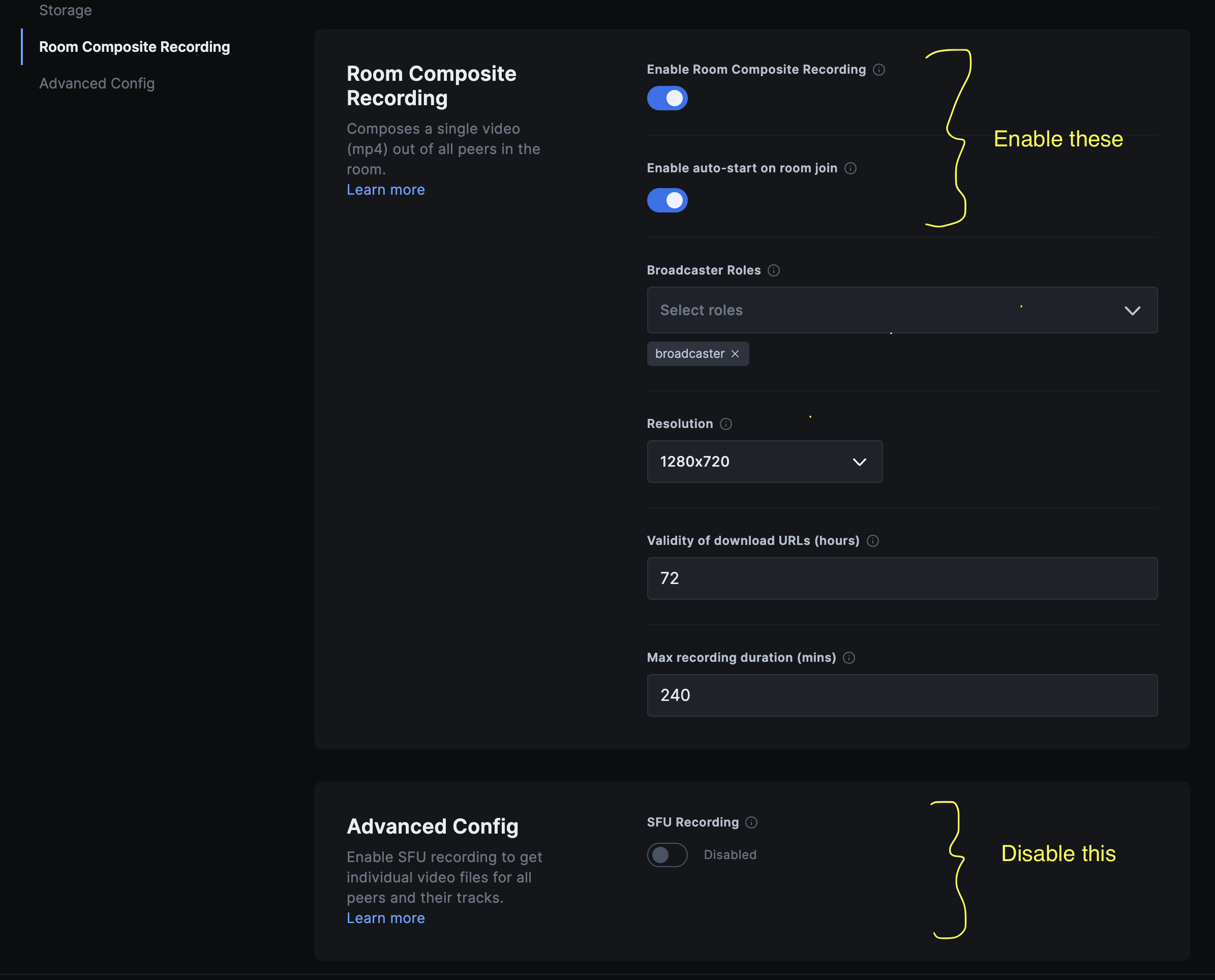Screen dimensions: 1215x980
Task: Turn on the SFU Recording switch
Action: [667, 854]
